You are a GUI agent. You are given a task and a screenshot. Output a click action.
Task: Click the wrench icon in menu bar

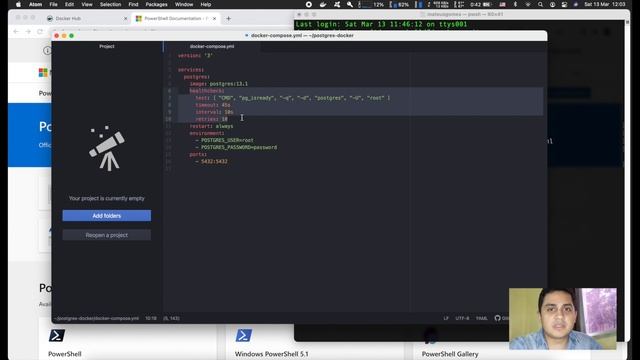click(350, 4)
